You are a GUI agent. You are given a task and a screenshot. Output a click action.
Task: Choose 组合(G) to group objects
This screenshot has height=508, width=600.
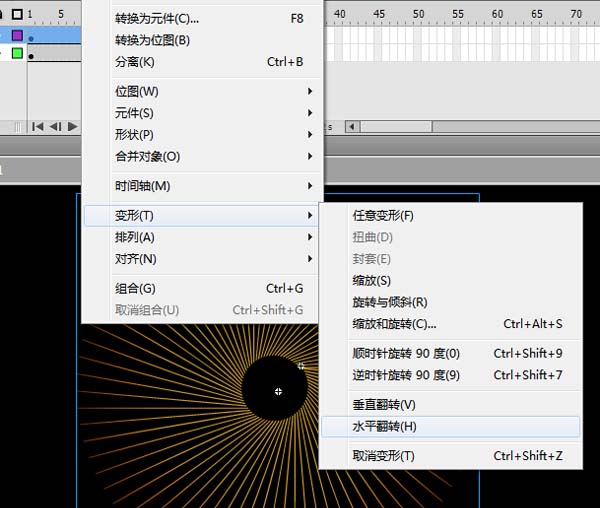tap(202, 288)
